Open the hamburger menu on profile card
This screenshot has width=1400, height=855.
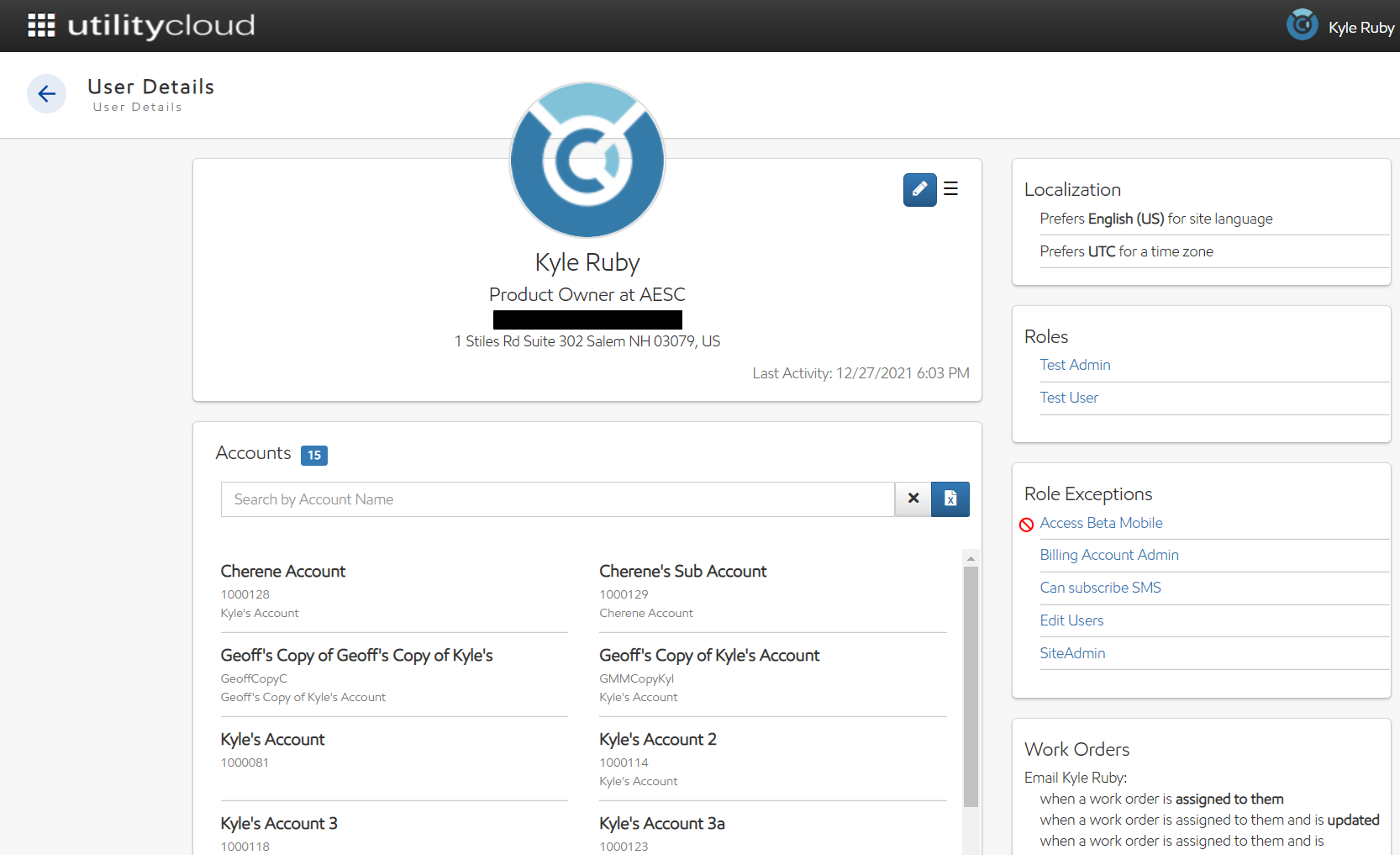click(950, 189)
